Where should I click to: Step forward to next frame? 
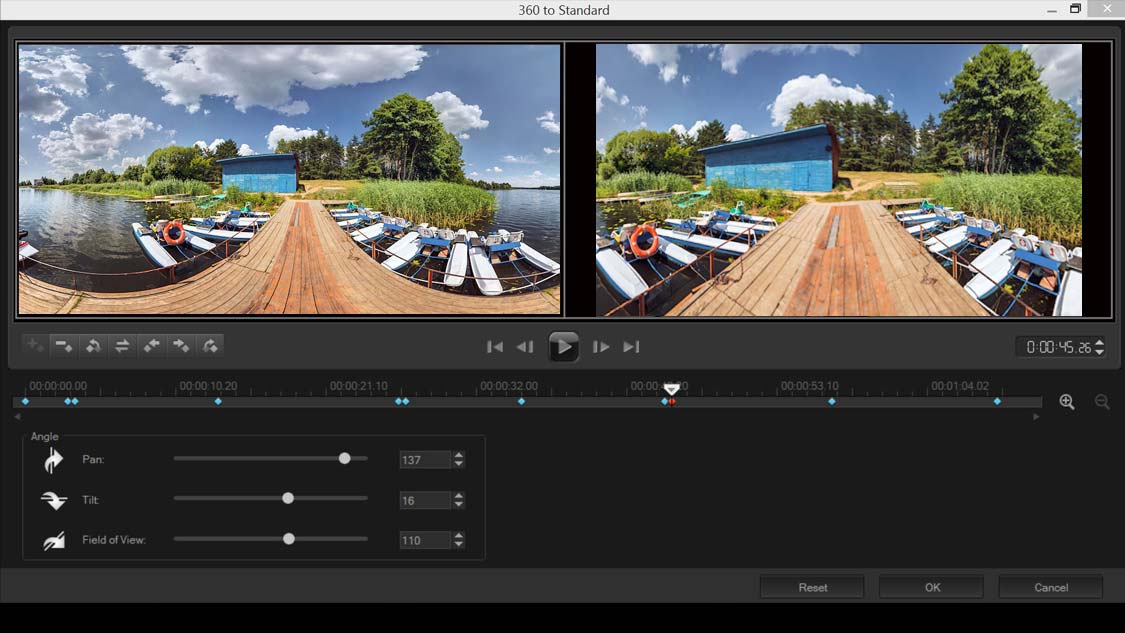point(601,347)
